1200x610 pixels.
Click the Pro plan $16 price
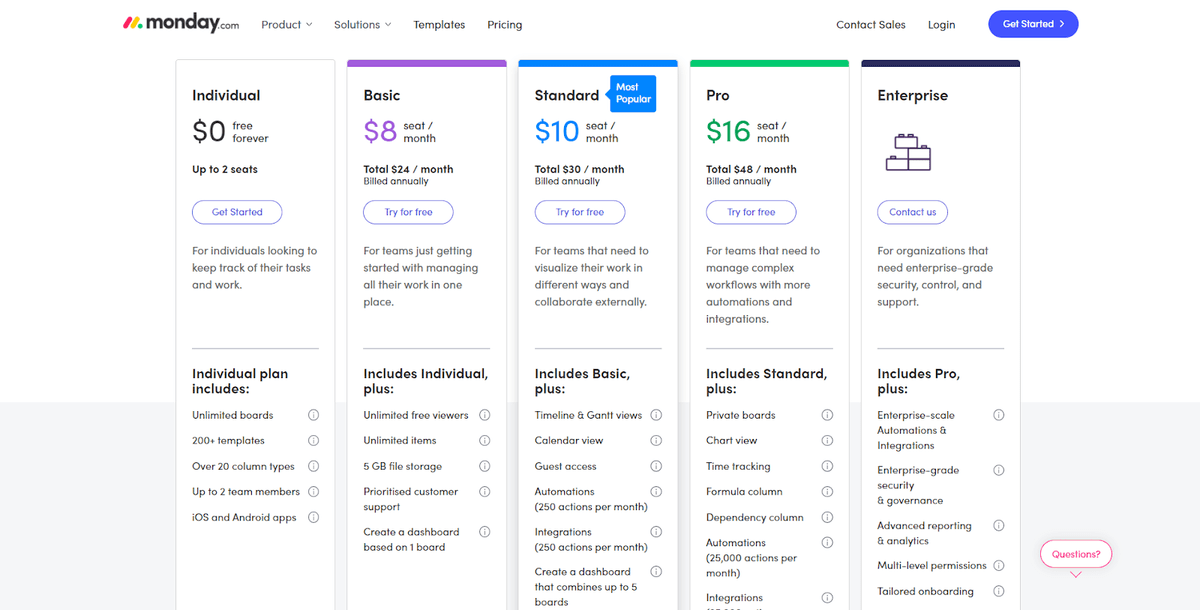728,132
